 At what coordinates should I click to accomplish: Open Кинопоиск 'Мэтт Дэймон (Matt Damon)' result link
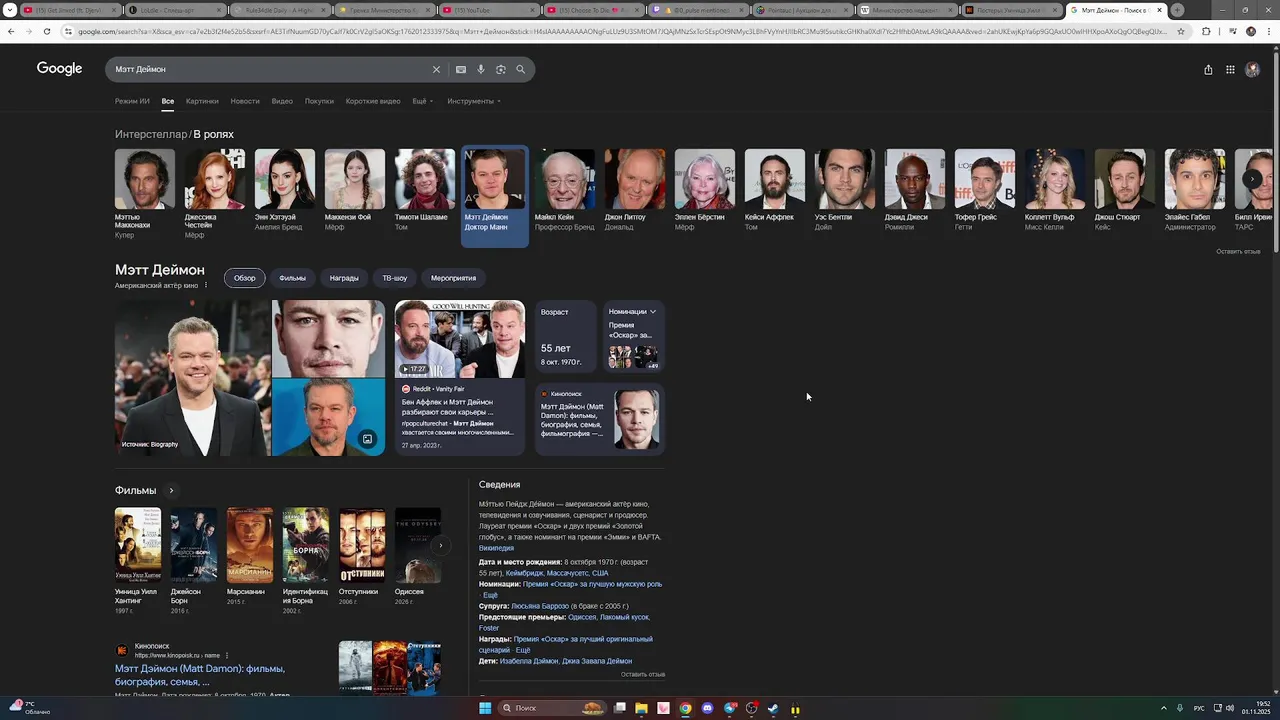pos(200,675)
